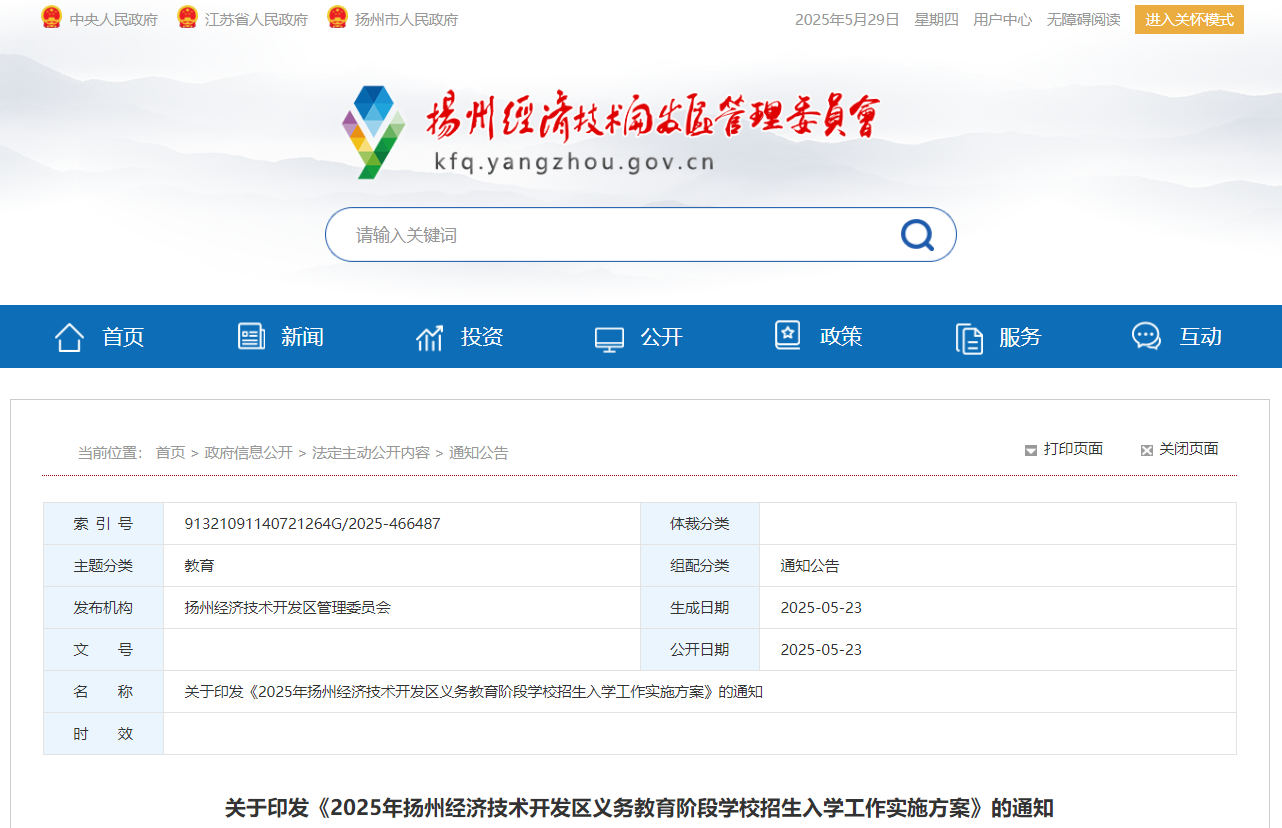Open the 用户中心 link
The image size is (1282, 828).
pos(1002,19)
